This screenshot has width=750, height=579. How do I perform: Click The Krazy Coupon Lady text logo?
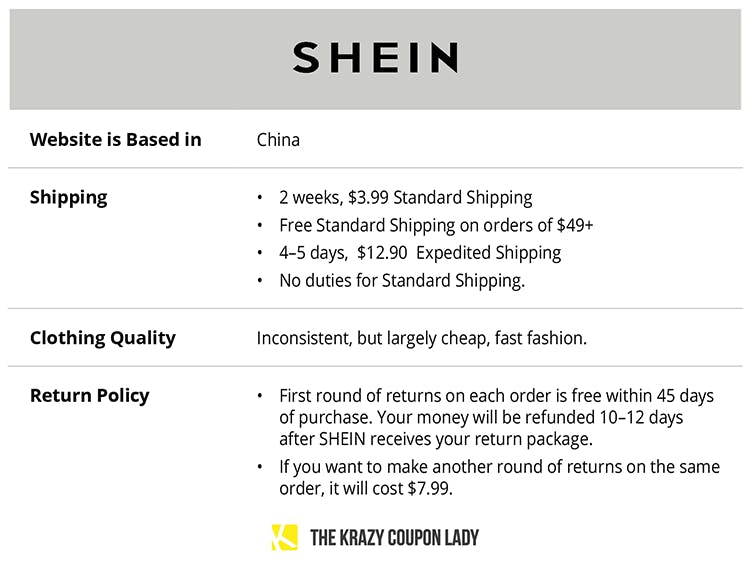tap(394, 538)
